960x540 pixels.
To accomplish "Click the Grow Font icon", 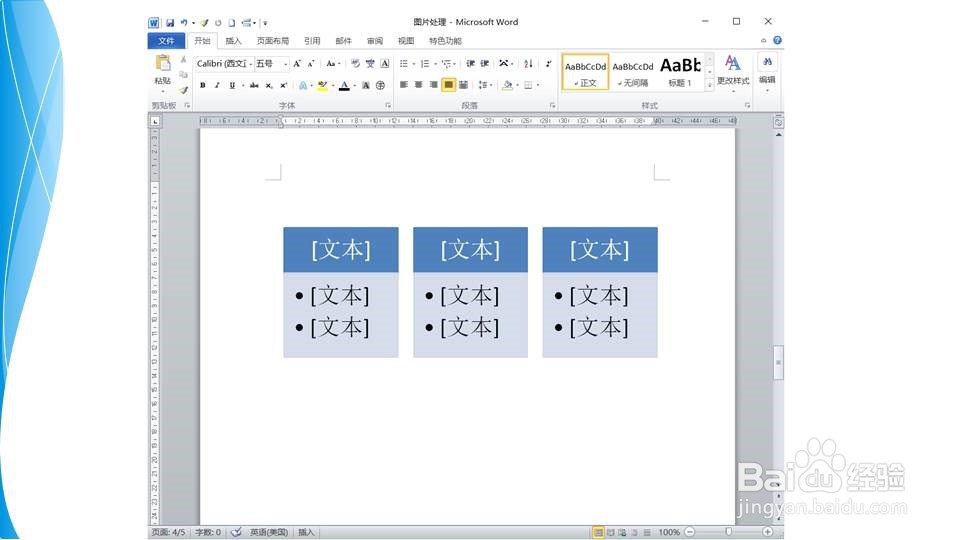I will [x=297, y=64].
